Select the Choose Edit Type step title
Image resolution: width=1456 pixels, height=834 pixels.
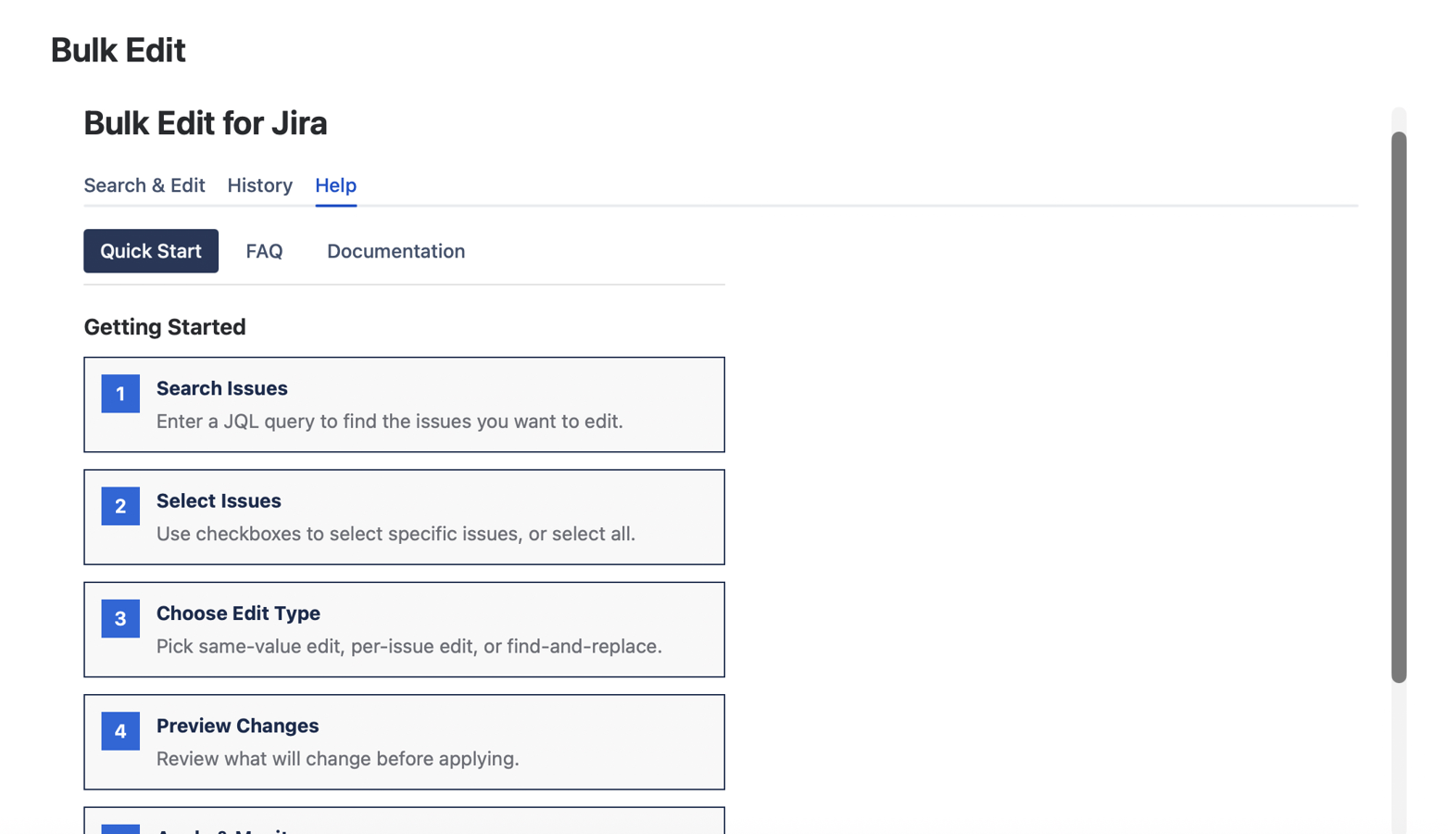tap(238, 613)
